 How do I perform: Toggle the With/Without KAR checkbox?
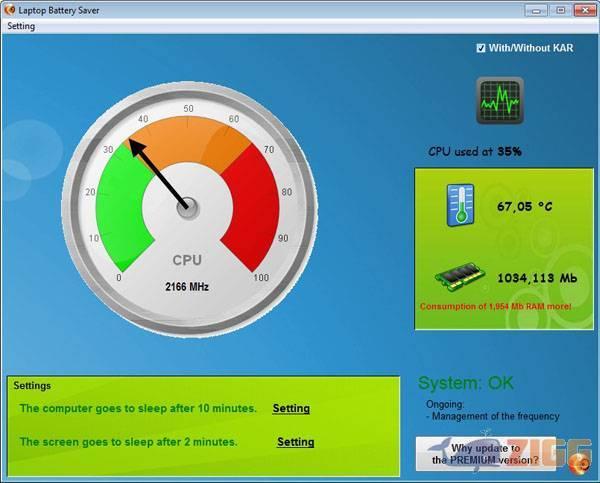[x=481, y=47]
